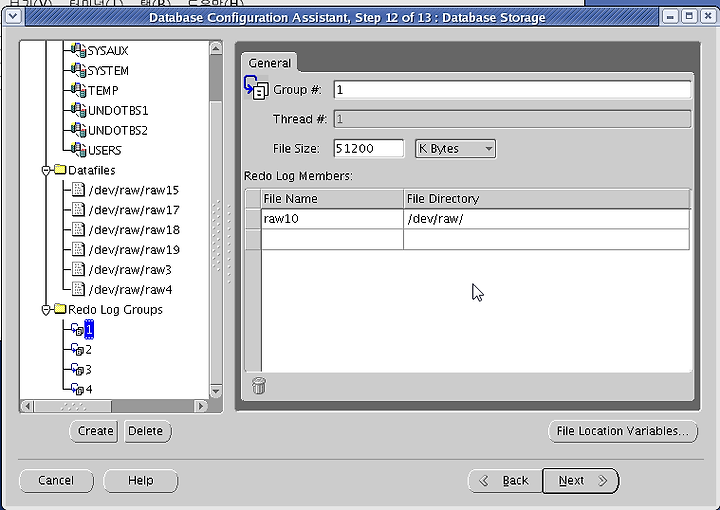Click the /dev/raw/raw15 datafile icon
Image resolution: width=720 pixels, height=510 pixels.
coord(79,189)
